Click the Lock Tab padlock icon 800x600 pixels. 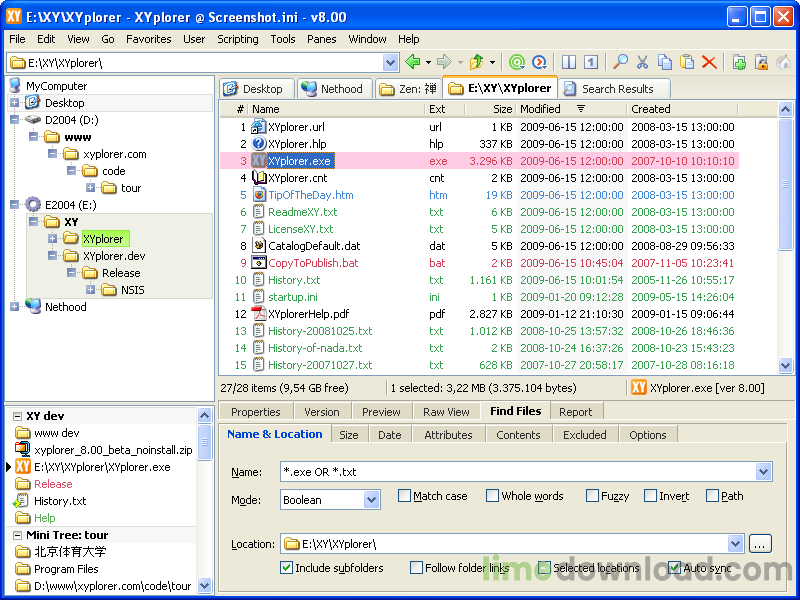761,62
